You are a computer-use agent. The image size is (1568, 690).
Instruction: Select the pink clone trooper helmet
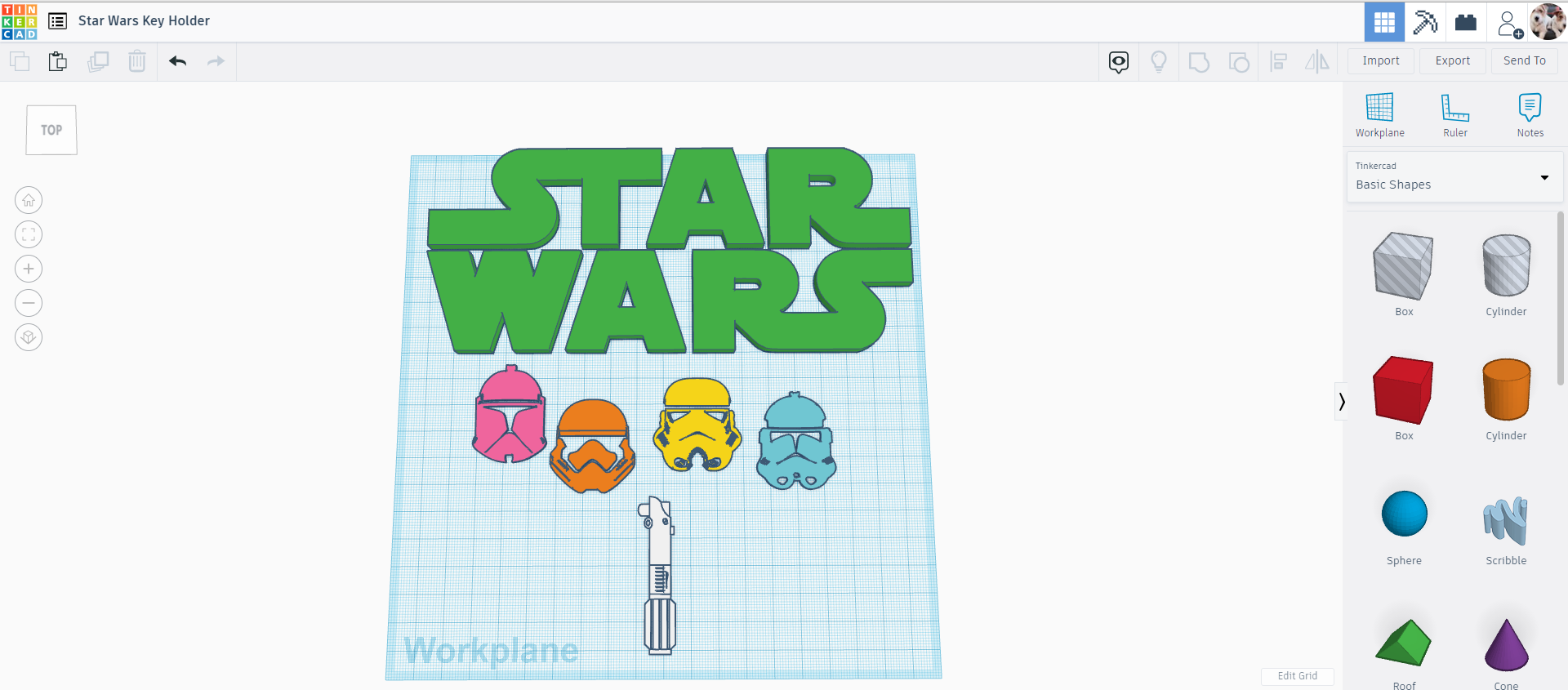[510, 414]
